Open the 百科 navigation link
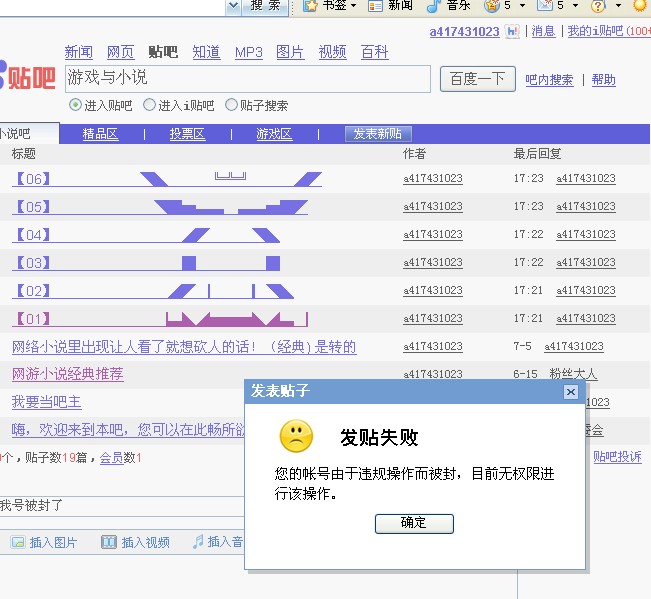Viewport: 651px width, 599px height. (x=374, y=52)
